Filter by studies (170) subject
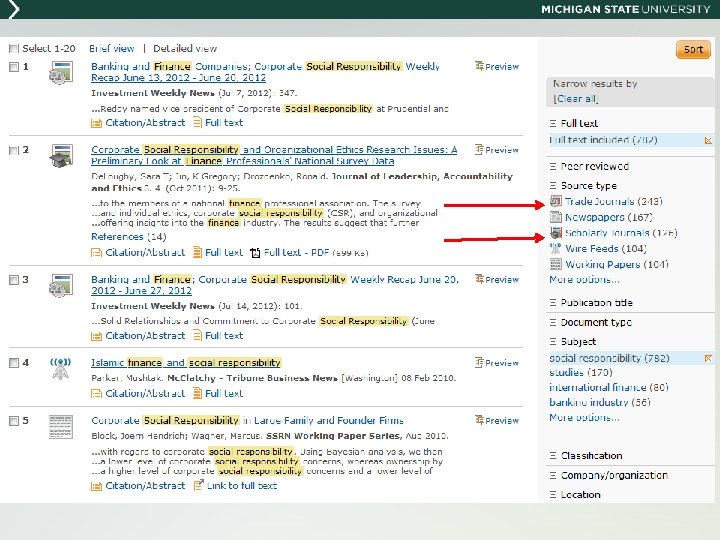Screen dimensions: 720x540 point(581,372)
